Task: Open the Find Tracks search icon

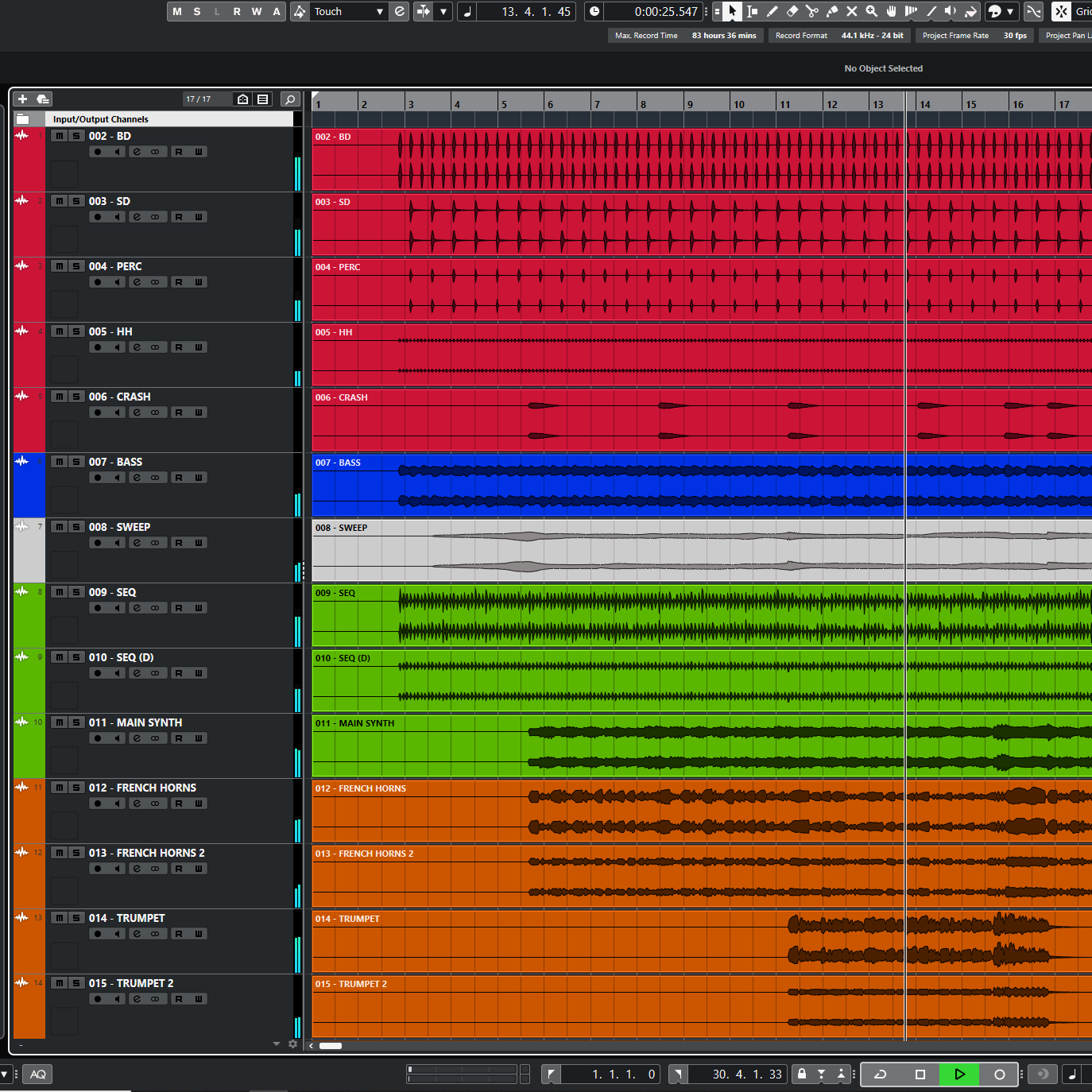Action: click(x=290, y=99)
